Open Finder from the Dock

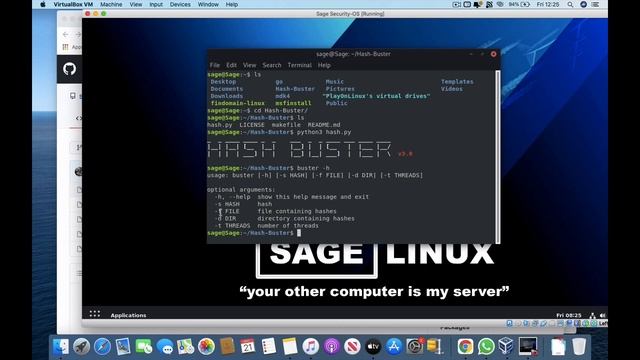pos(61,347)
